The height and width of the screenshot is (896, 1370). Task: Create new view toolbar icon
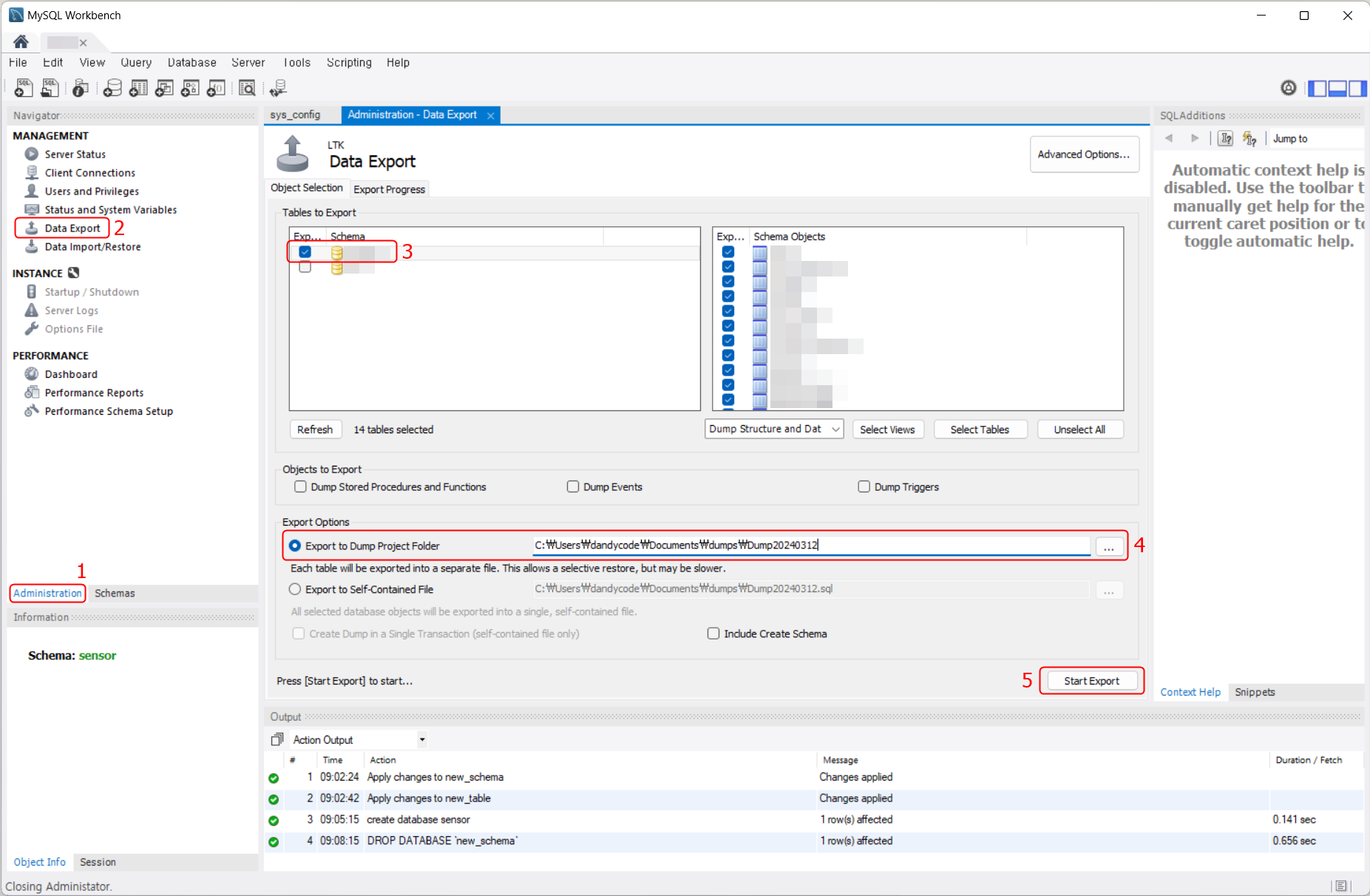click(164, 88)
